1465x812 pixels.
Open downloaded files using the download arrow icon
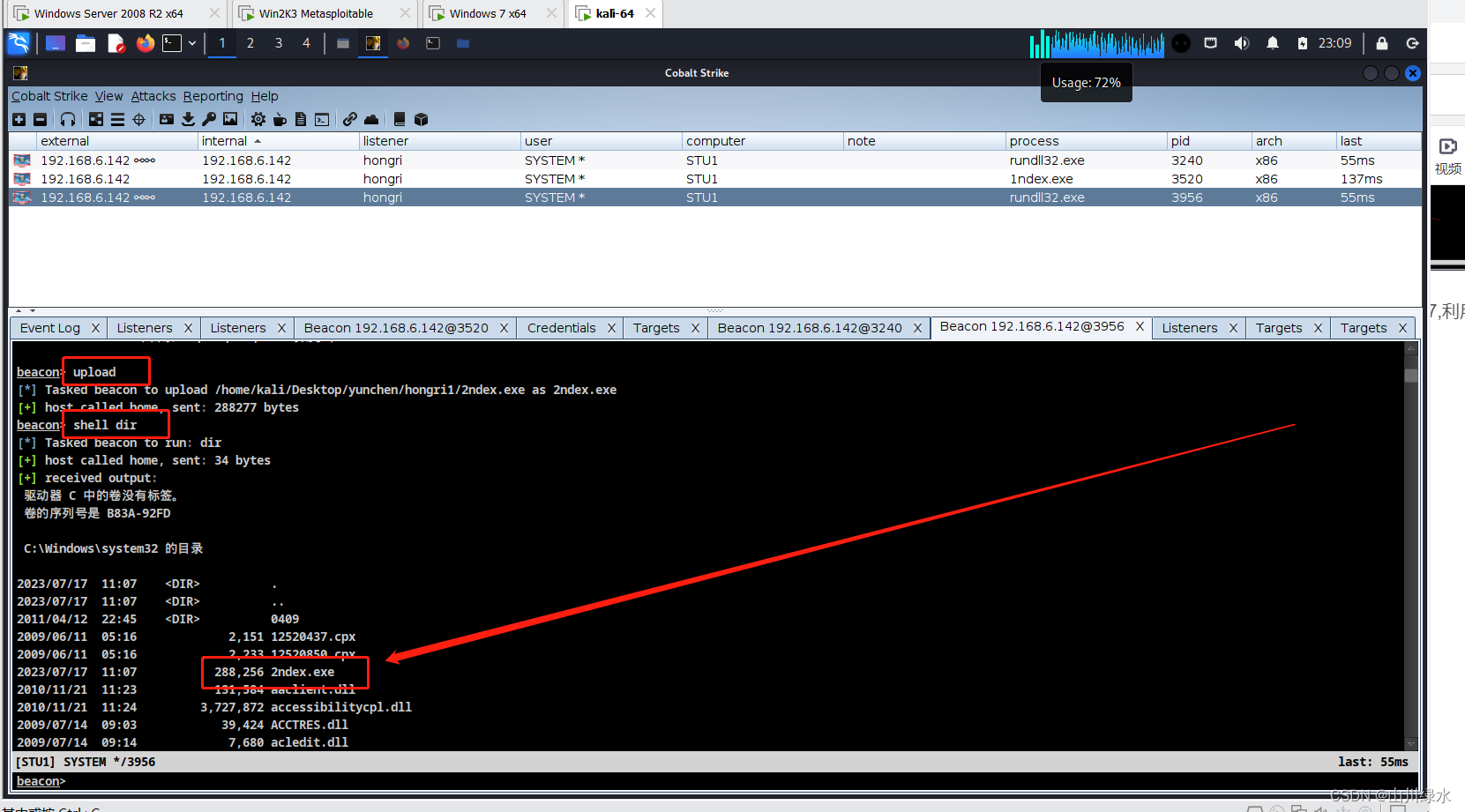[x=188, y=119]
